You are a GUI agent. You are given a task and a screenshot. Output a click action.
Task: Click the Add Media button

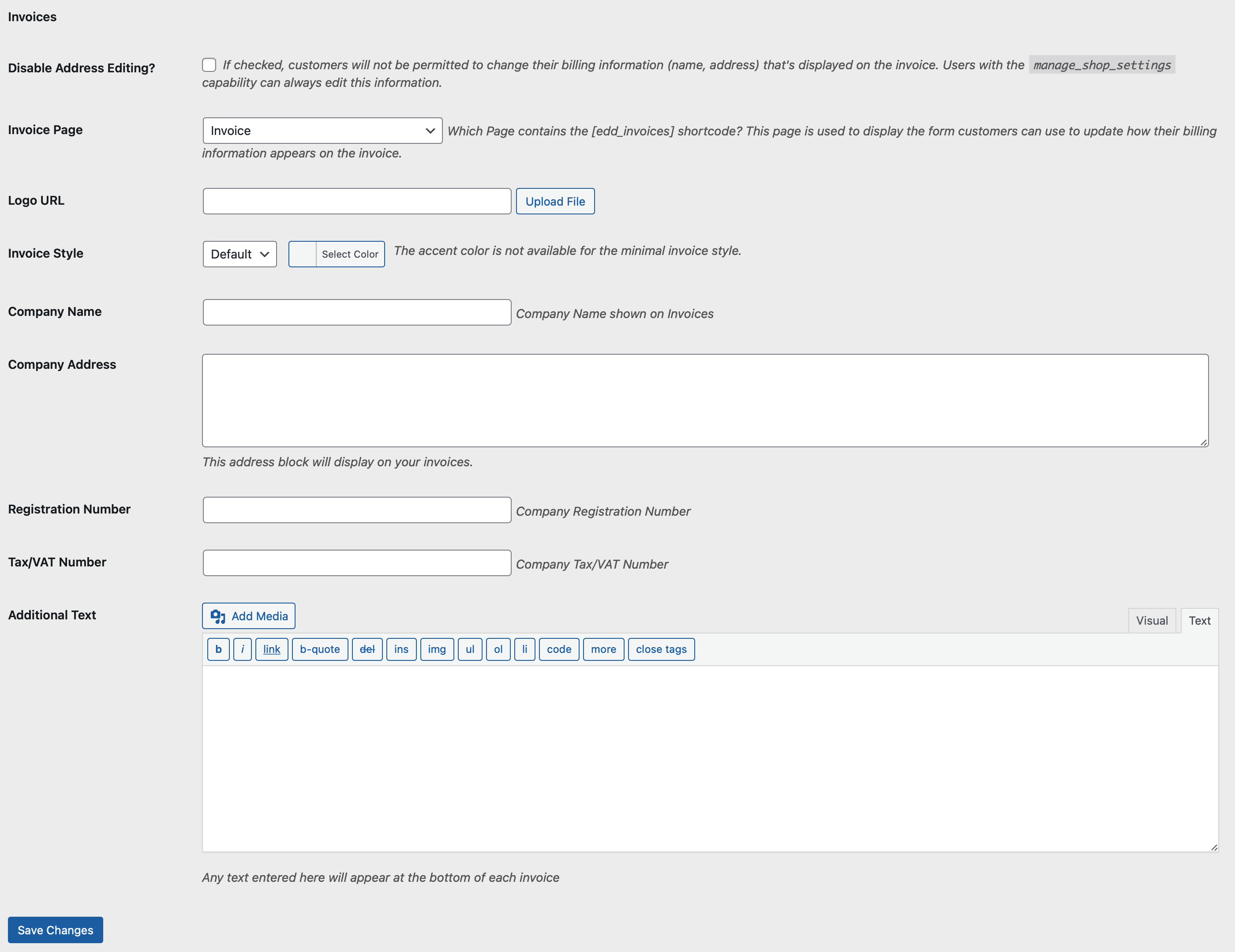[x=249, y=616]
